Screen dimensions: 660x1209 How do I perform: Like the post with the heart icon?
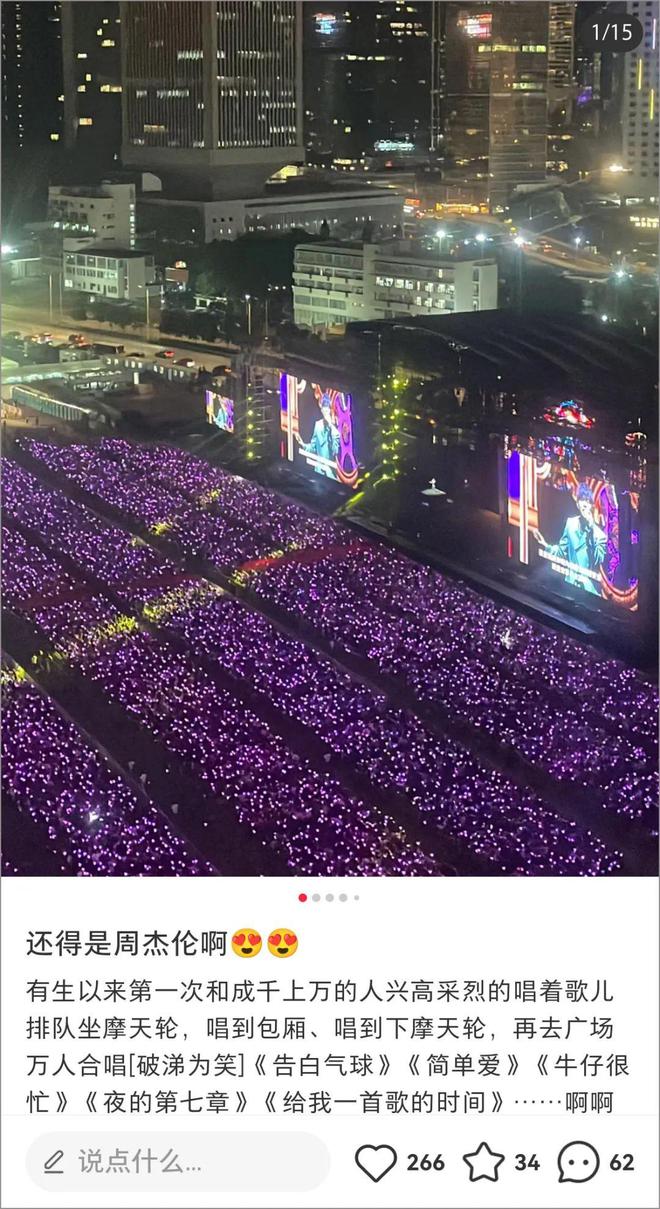376,1162
